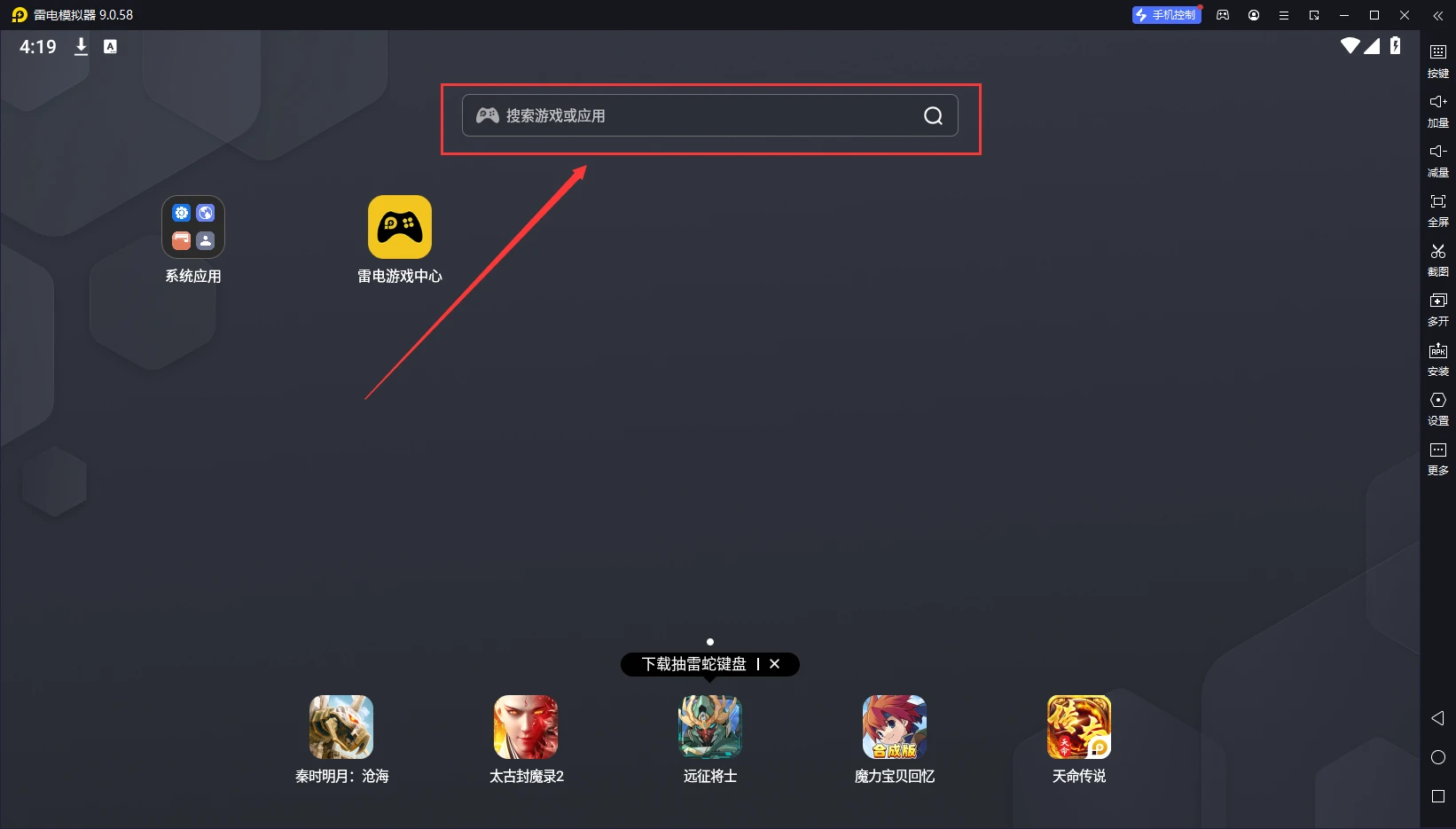
Task: Click the search magnifier icon
Action: pos(933,115)
